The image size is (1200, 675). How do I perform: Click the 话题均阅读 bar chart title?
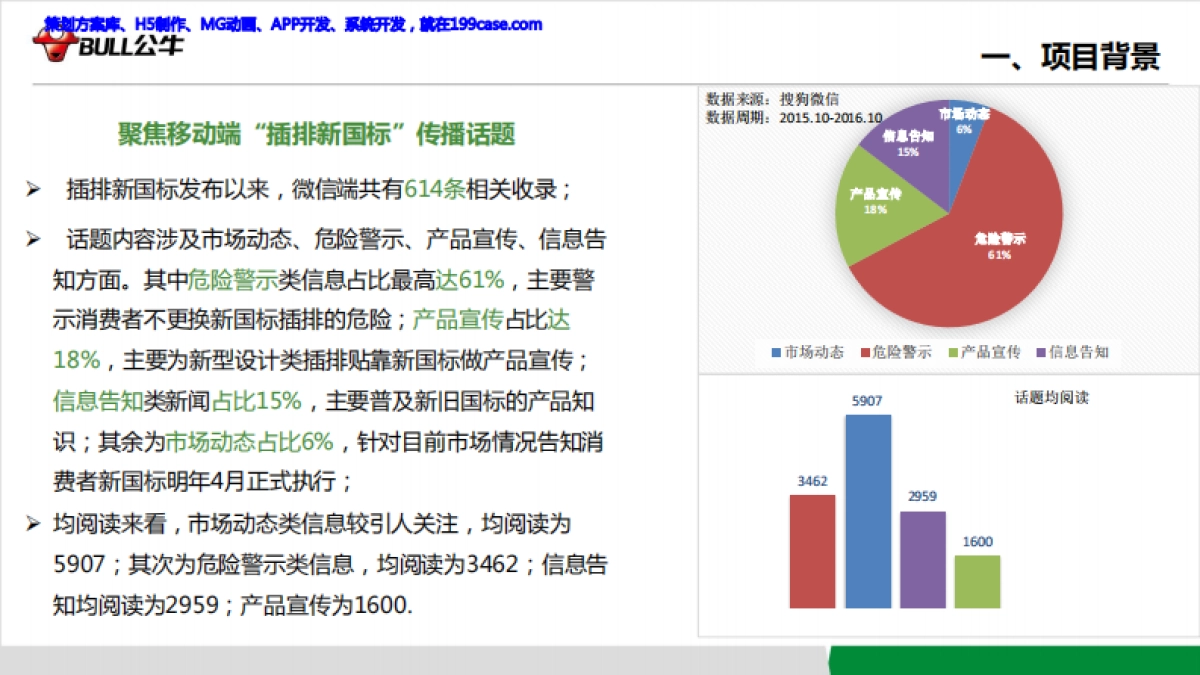coord(1050,398)
